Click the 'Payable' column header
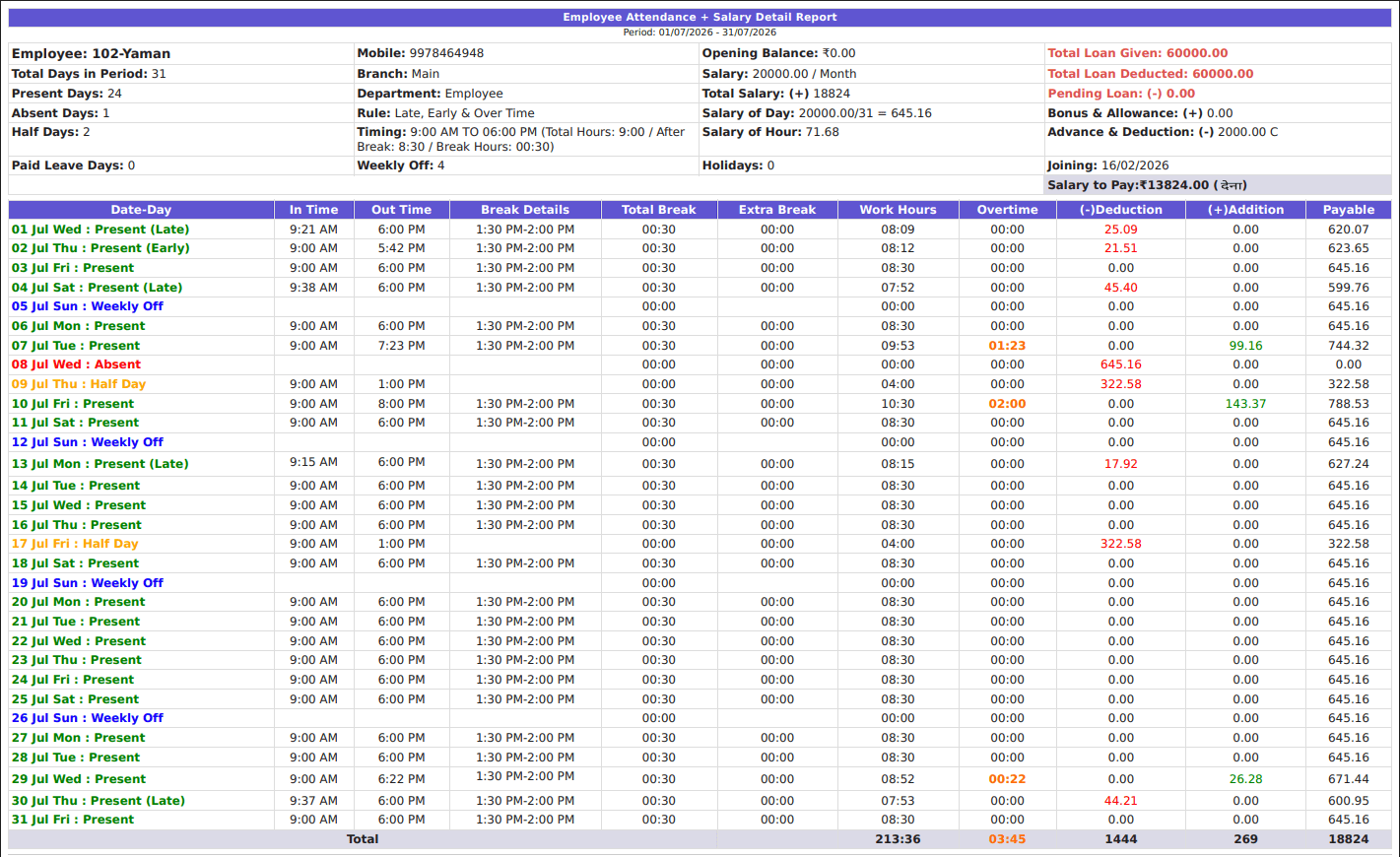 coord(1348,210)
